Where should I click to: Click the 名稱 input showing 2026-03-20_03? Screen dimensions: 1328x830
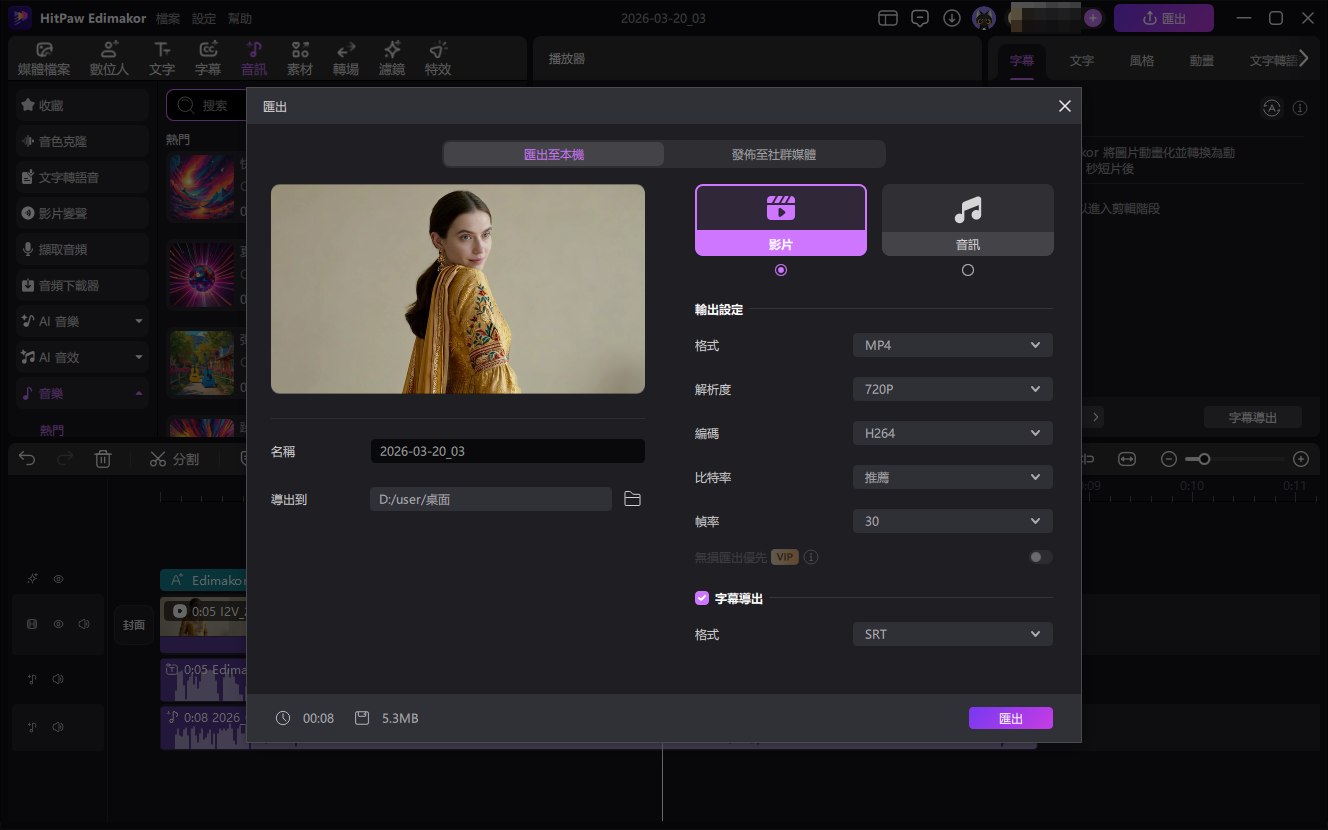tap(506, 450)
